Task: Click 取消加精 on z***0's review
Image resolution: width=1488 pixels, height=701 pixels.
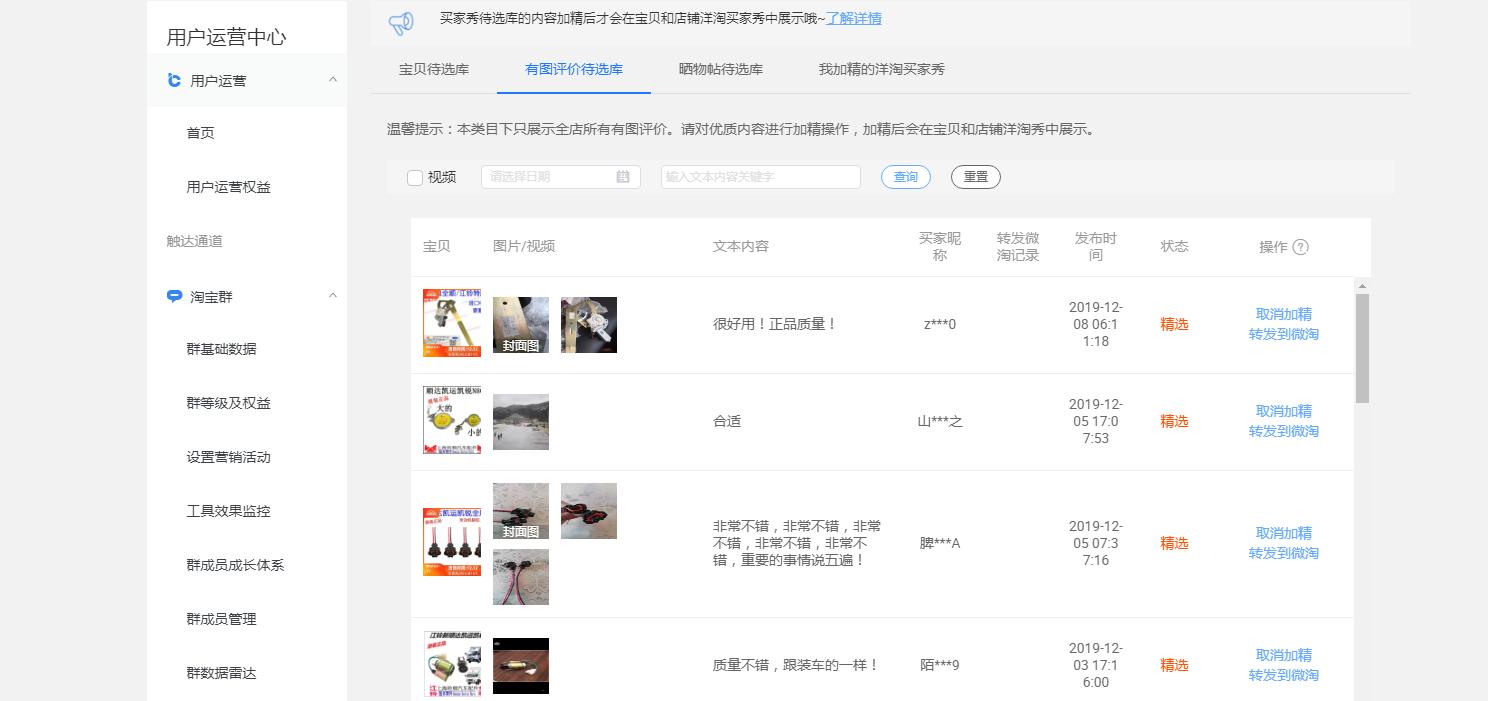Action: pos(1283,314)
